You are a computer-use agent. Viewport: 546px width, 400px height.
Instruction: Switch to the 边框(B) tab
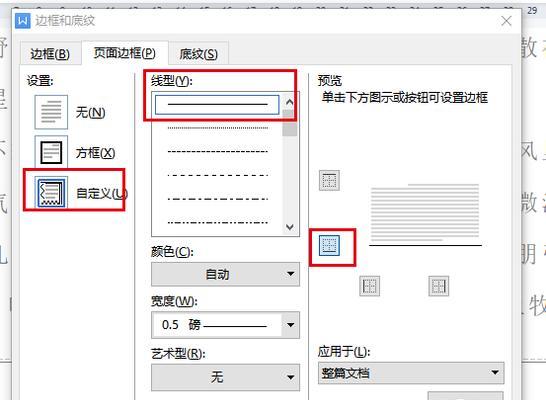[50, 54]
